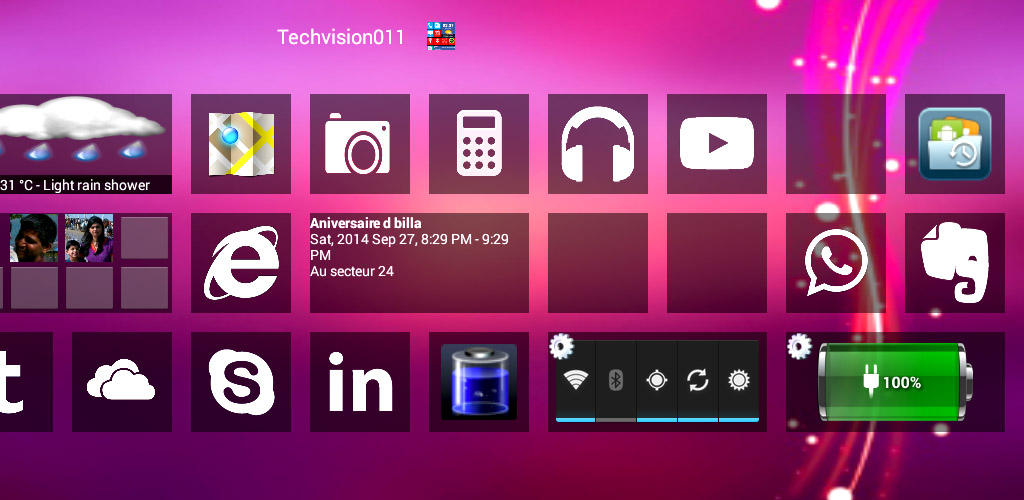Screen dimensions: 1024x500
Task: Launch the Camera tile
Action: pos(360,144)
